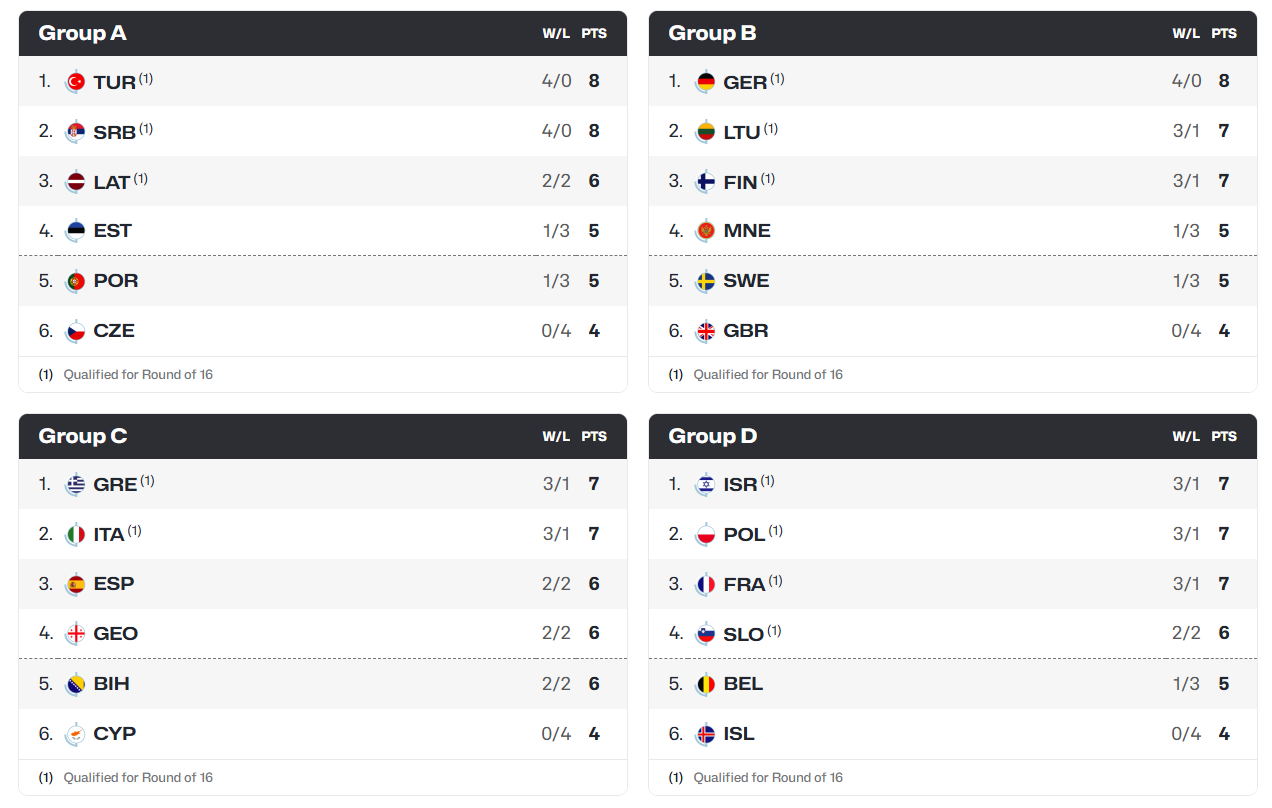Select the SLO row in Group D

click(x=952, y=634)
